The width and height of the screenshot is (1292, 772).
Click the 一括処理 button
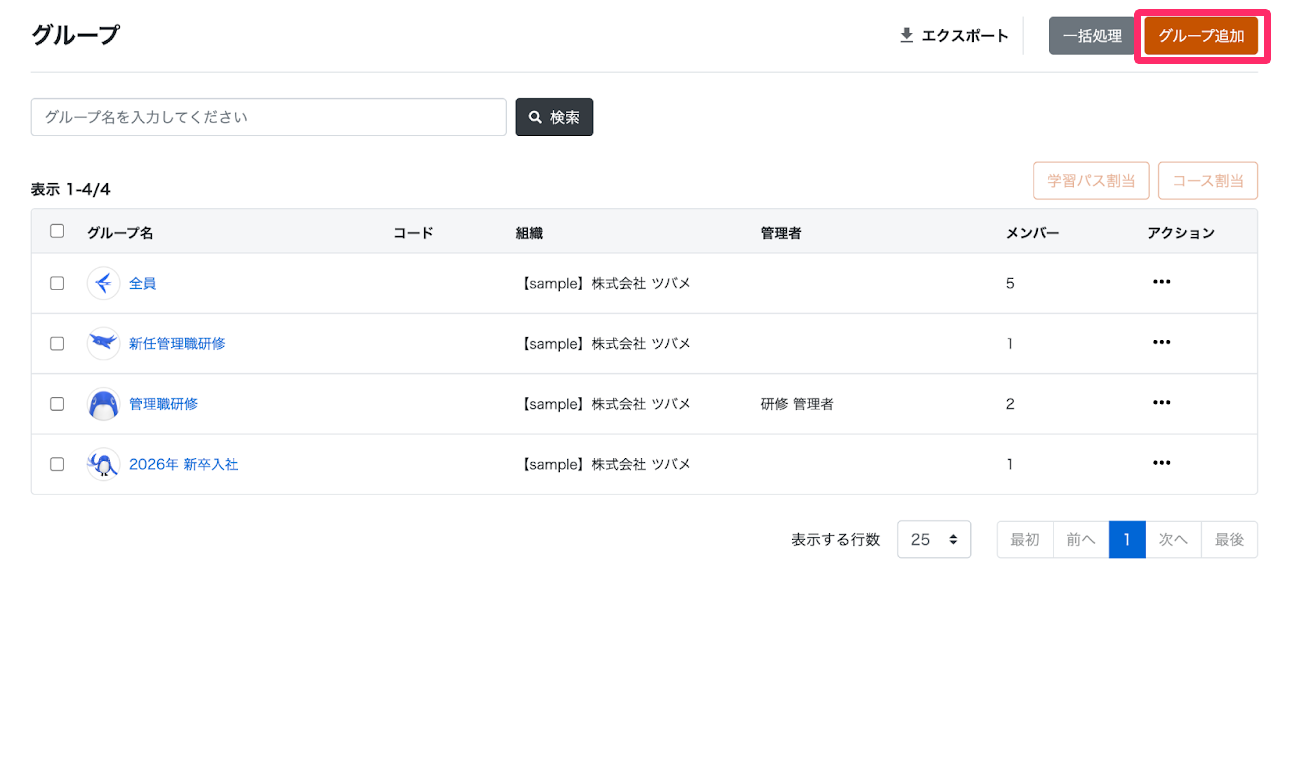click(1092, 36)
